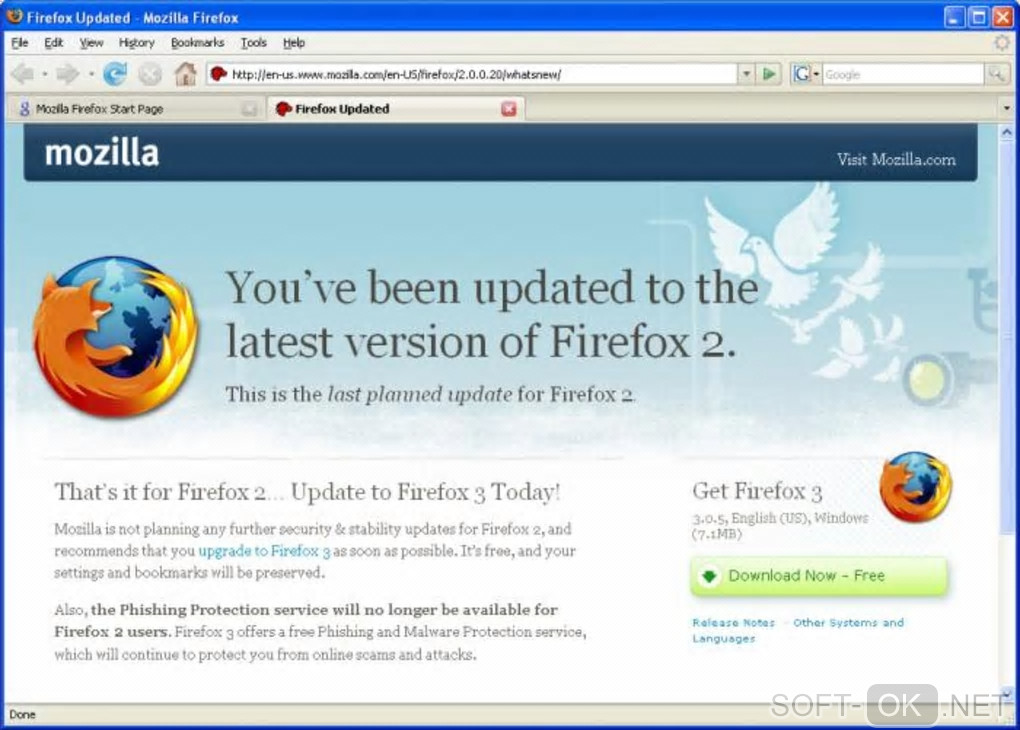Reload the current page
Viewport: 1020px width, 730px height.
[115, 74]
